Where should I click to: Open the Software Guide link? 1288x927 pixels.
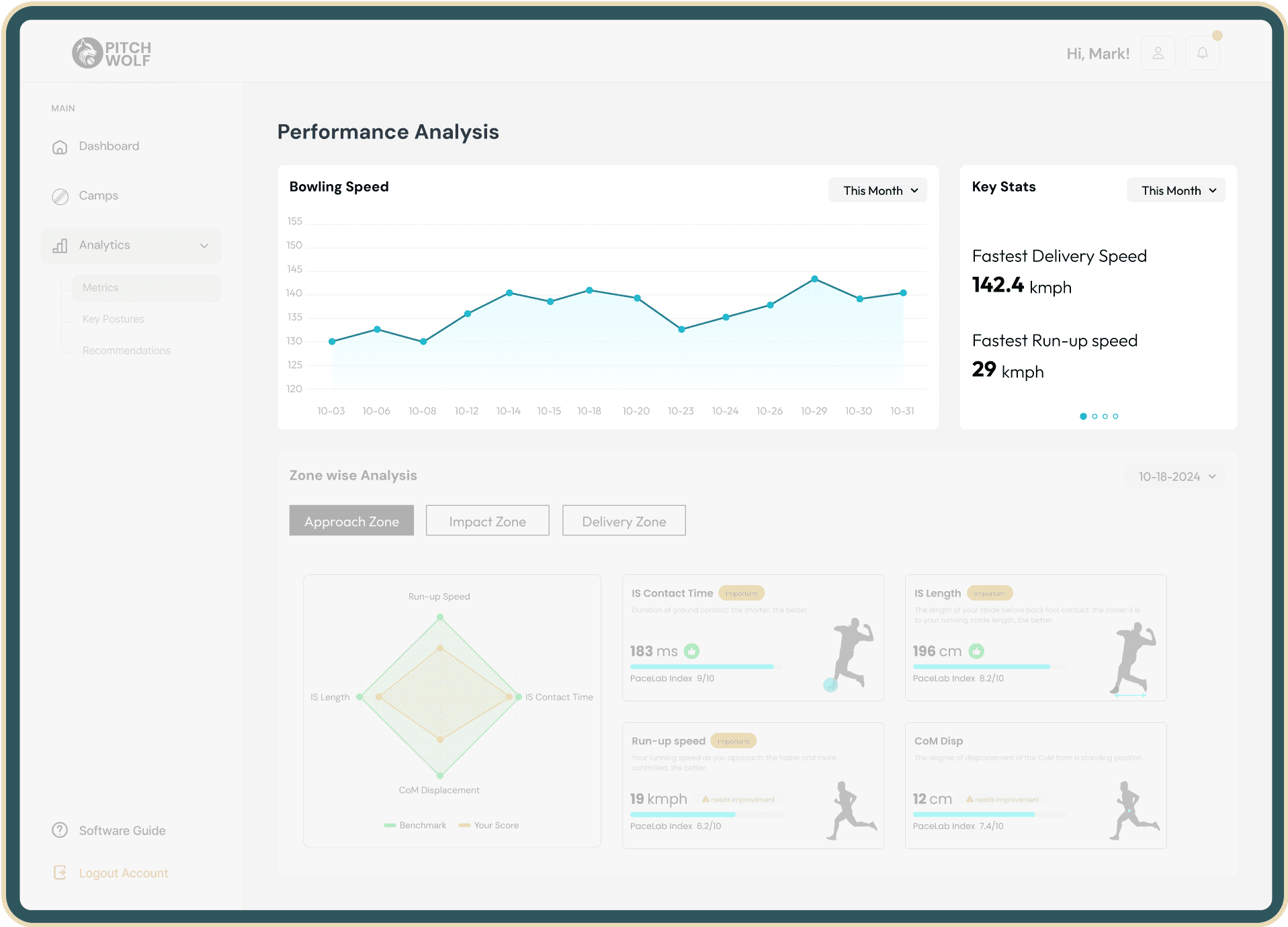point(122,831)
